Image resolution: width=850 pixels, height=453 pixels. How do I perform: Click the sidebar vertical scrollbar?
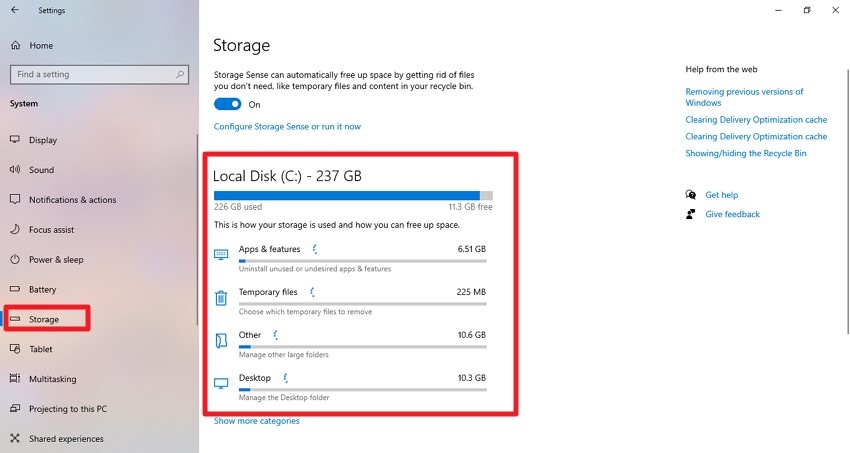tap(197, 228)
